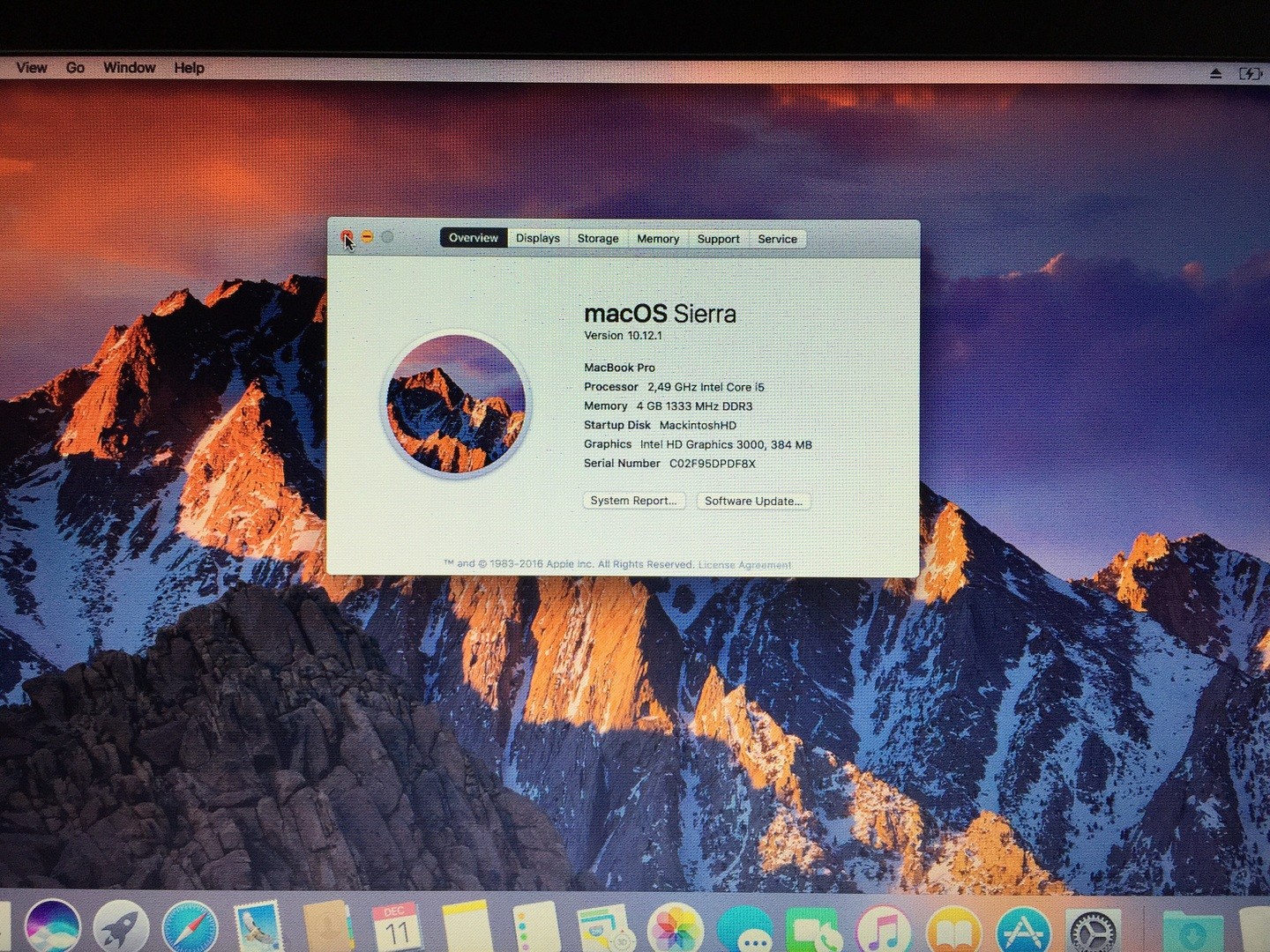The height and width of the screenshot is (952, 1270).
Task: Minimize the About This Mac window
Action: tap(367, 236)
